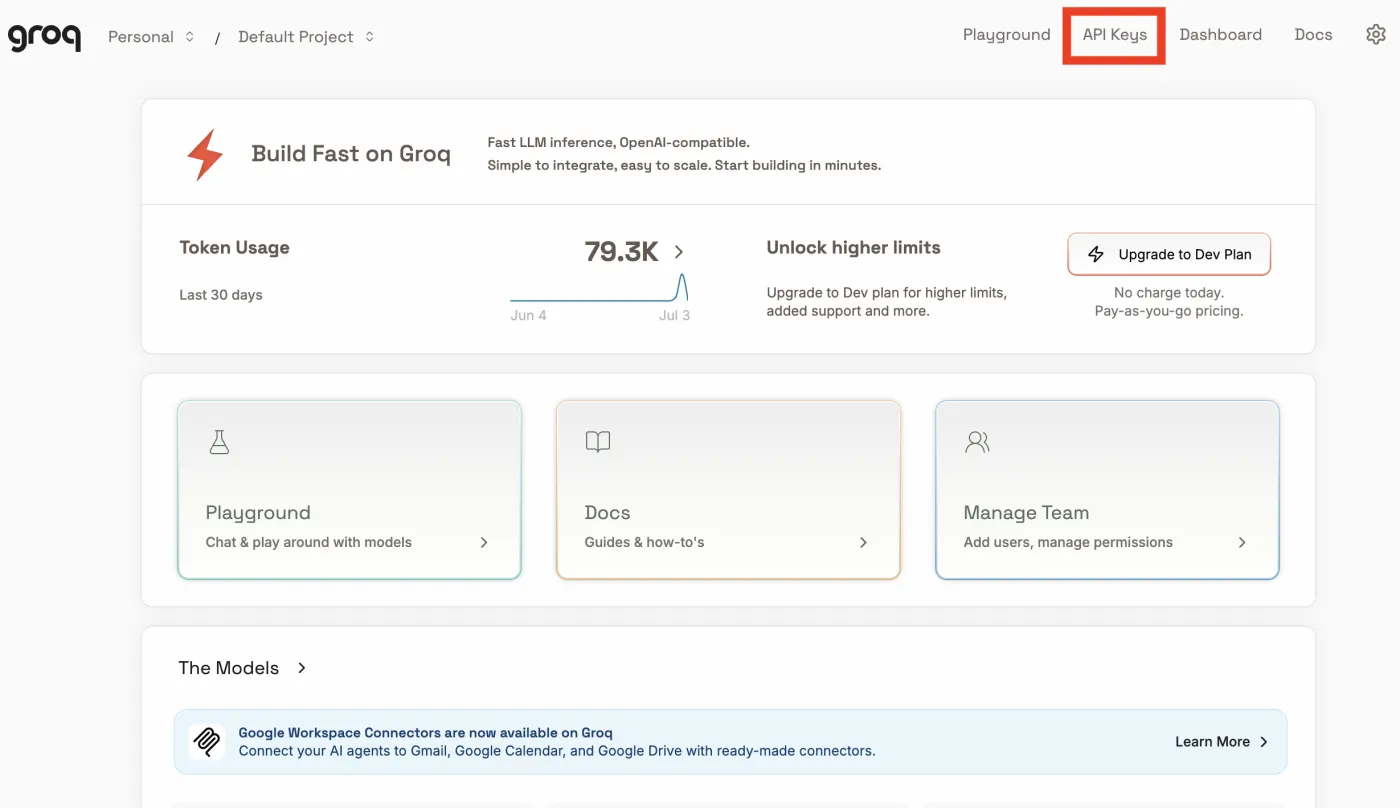
Task: Click the Manage Team users icon
Action: click(977, 442)
